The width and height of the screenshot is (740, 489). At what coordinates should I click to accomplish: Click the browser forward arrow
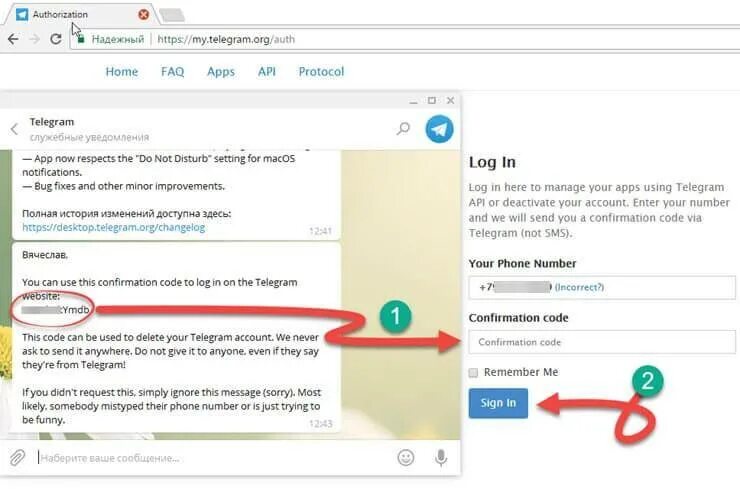[34, 39]
